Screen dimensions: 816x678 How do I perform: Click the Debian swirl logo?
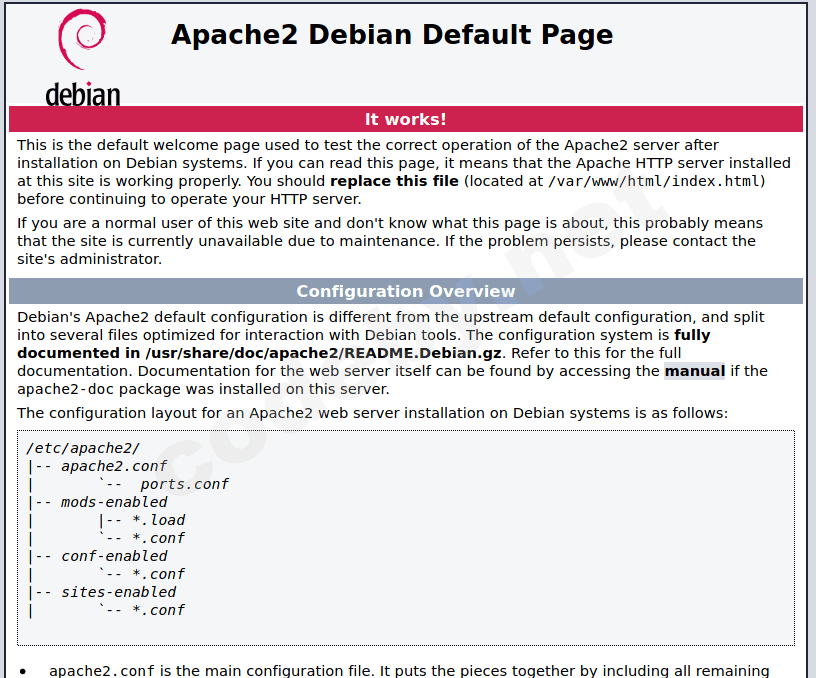point(82,40)
